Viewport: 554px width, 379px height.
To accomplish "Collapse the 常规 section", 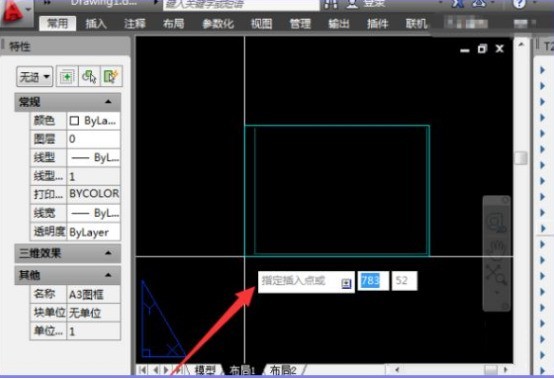I will (x=108, y=102).
